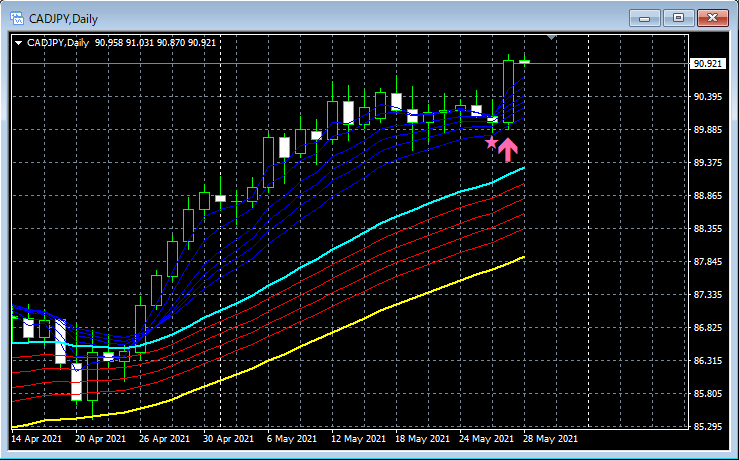The height and width of the screenshot is (460, 740).
Task: Click the 14 Apr 2021 date label
Action: (x=36, y=439)
